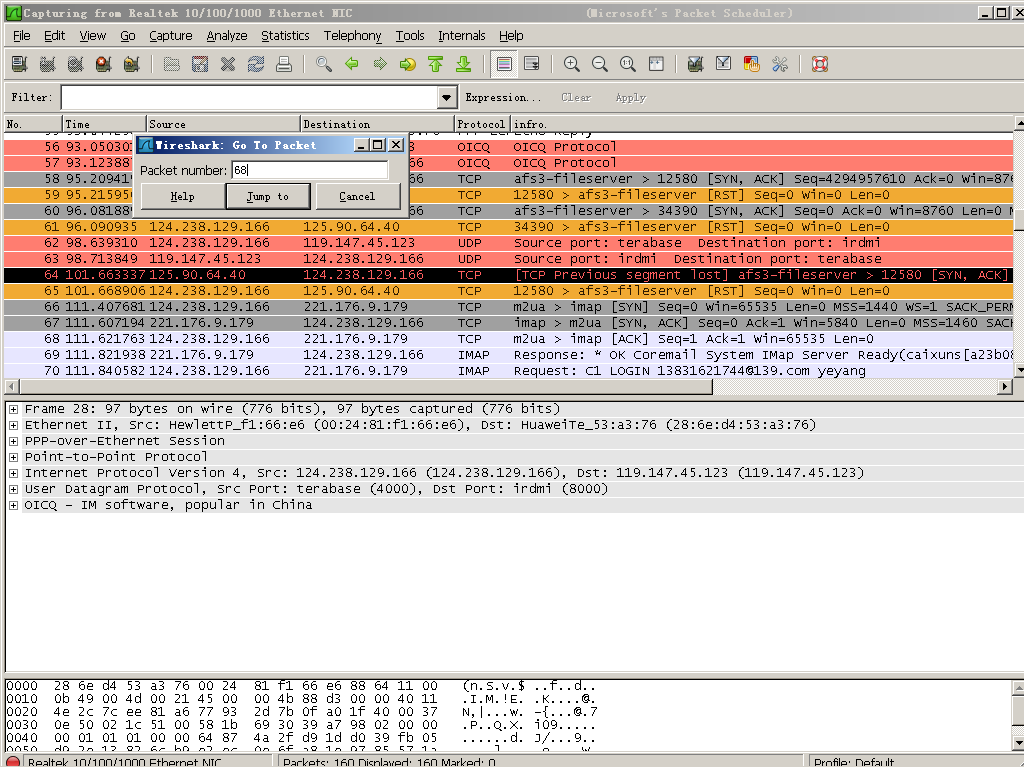Open the Filter history dropdown arrow
Screen dimensions: 1024x768
pyautogui.click(x=446, y=97)
